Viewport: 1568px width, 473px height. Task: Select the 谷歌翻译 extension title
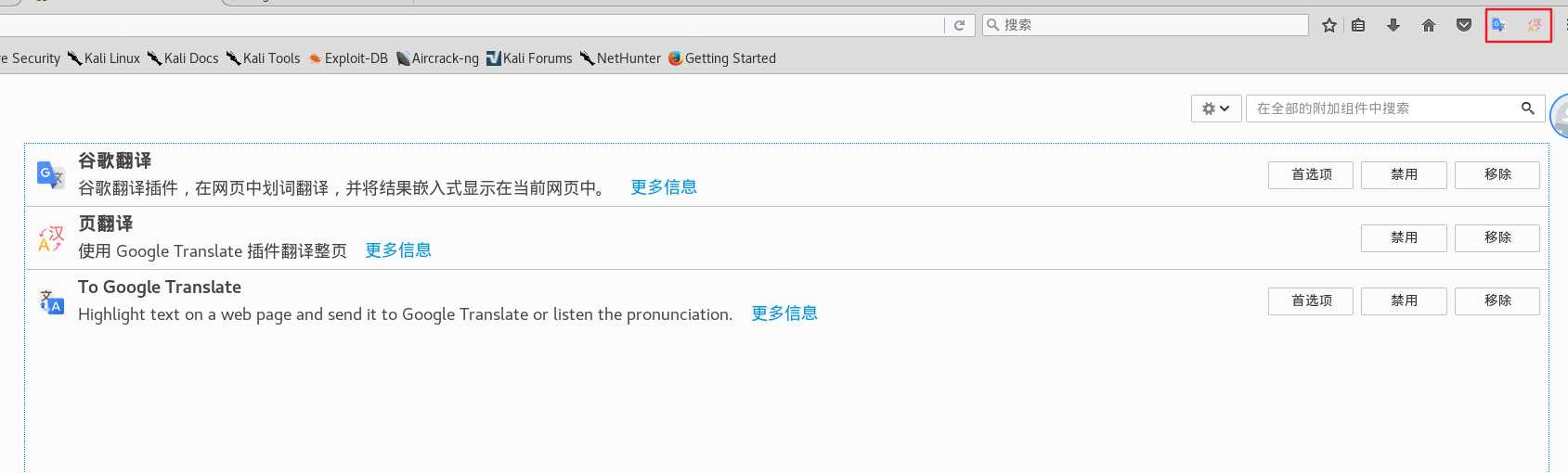[x=115, y=160]
